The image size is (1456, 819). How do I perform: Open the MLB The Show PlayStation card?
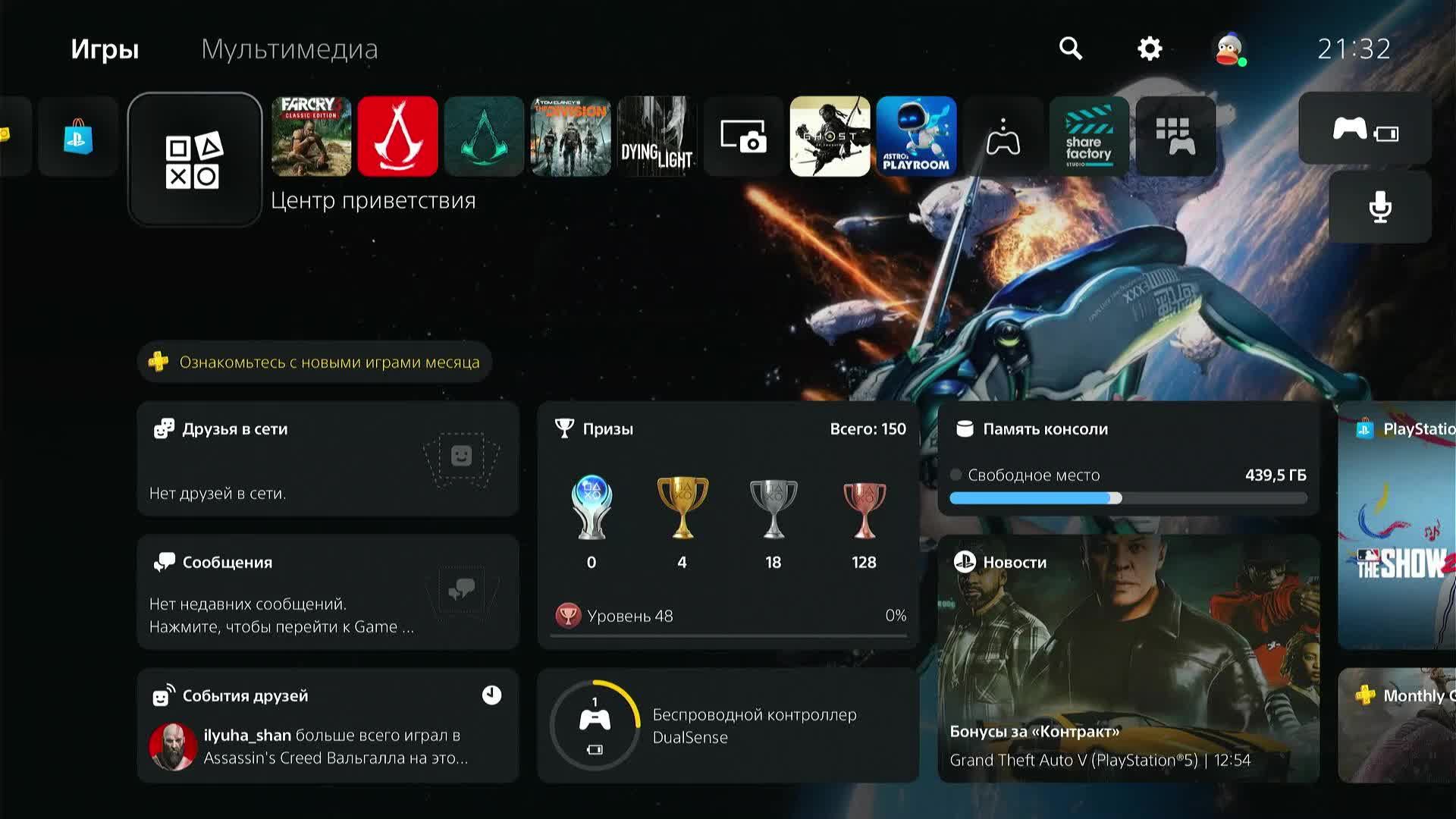[x=1397, y=526]
